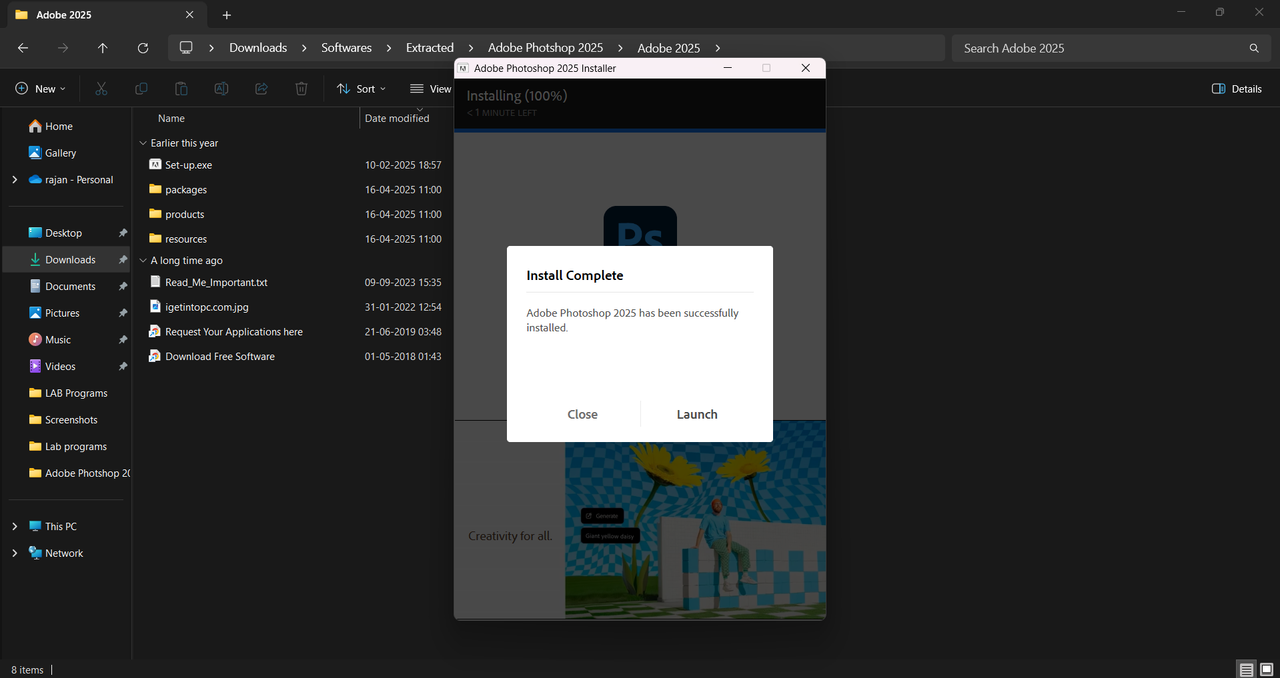This screenshot has height=678, width=1280.
Task: Click Softwares in the address breadcrumb
Action: pyautogui.click(x=346, y=48)
